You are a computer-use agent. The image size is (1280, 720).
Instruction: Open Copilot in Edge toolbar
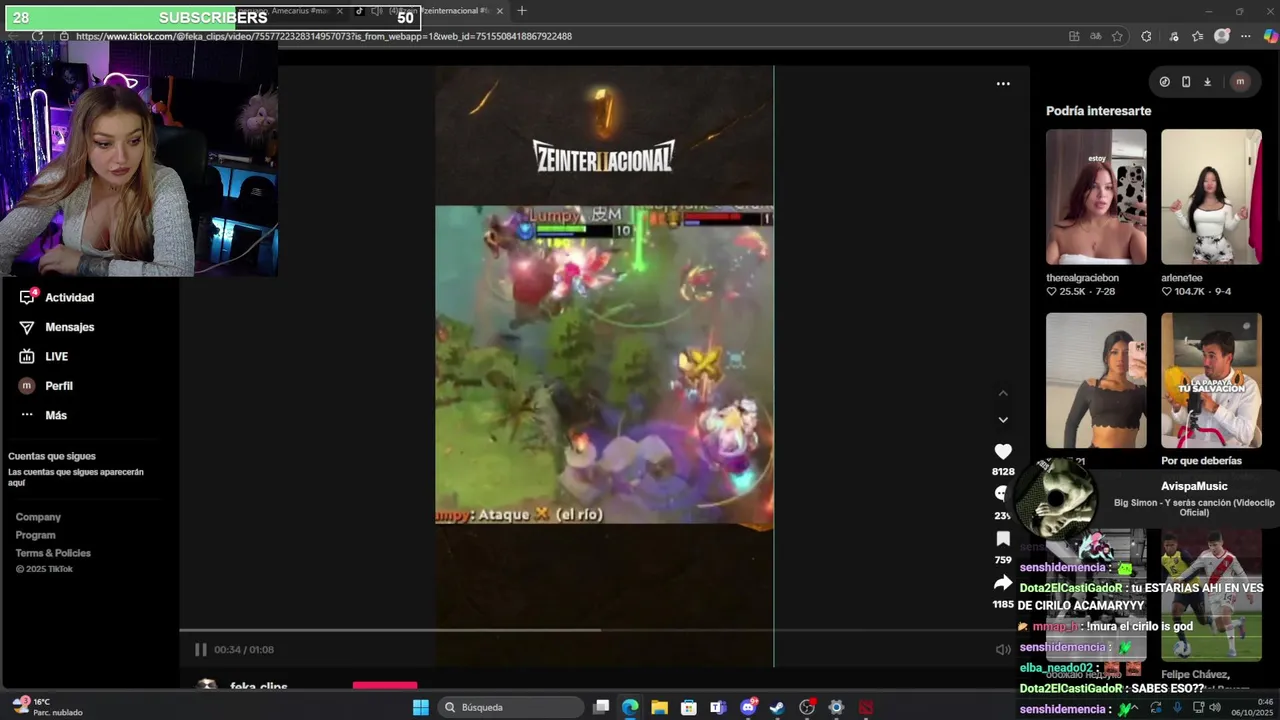pos(1271,36)
